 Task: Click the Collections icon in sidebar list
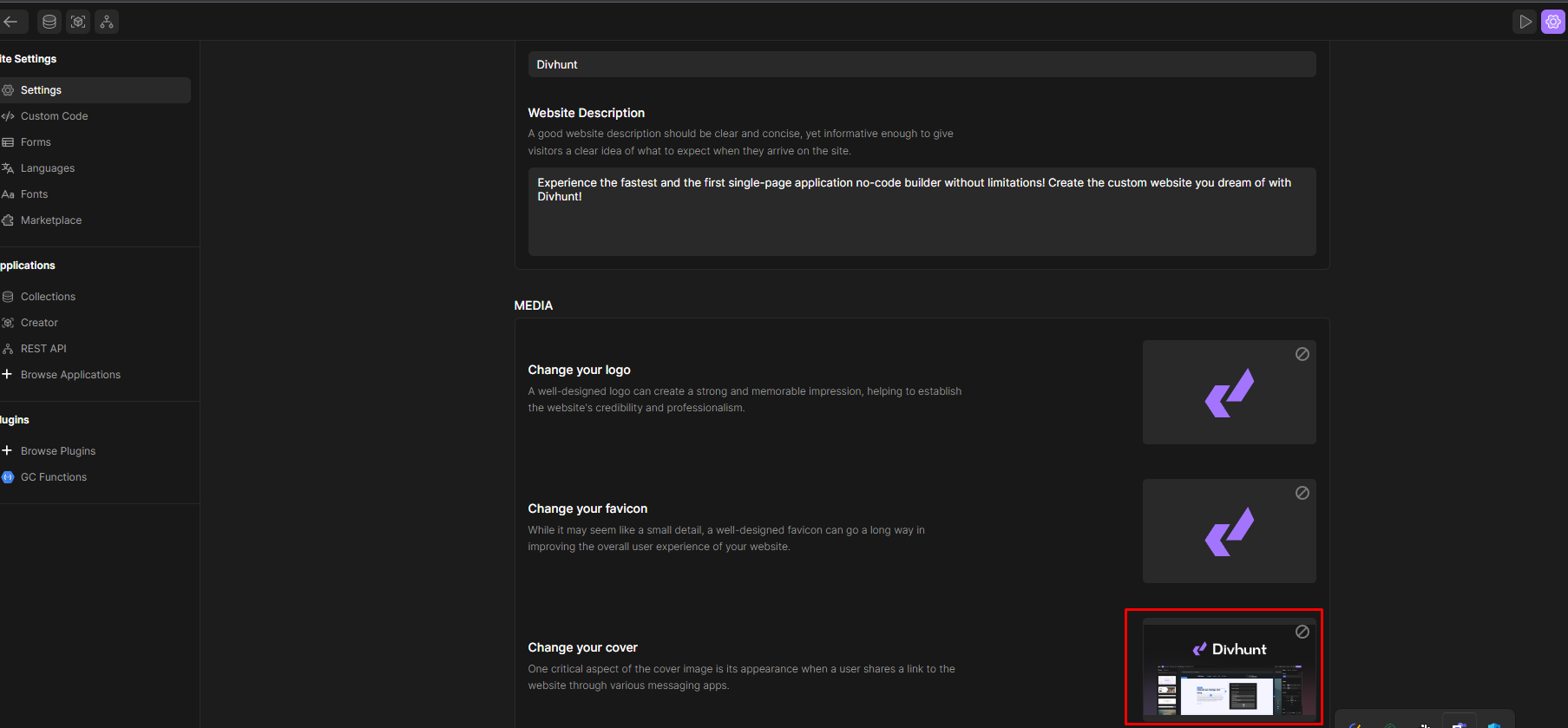(8, 297)
